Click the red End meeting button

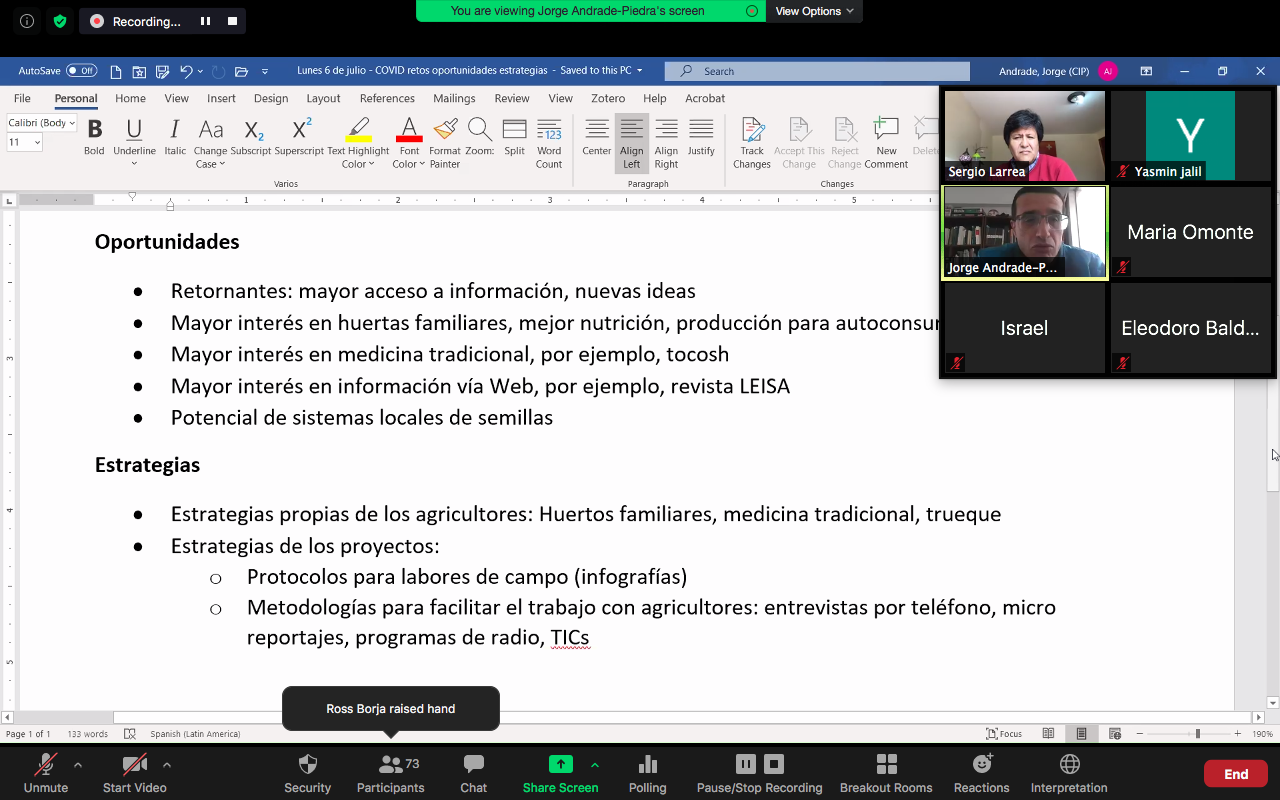coord(1236,774)
